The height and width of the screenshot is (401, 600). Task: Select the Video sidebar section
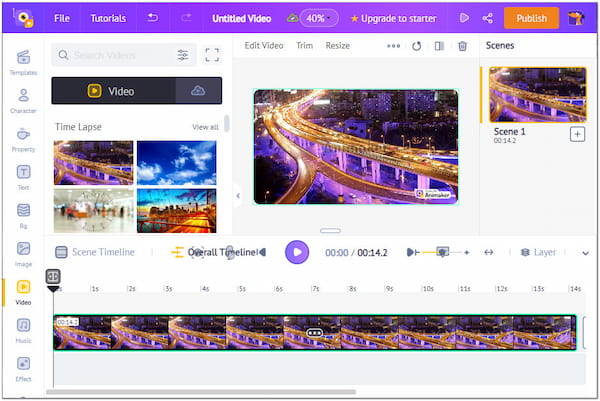[x=23, y=292]
